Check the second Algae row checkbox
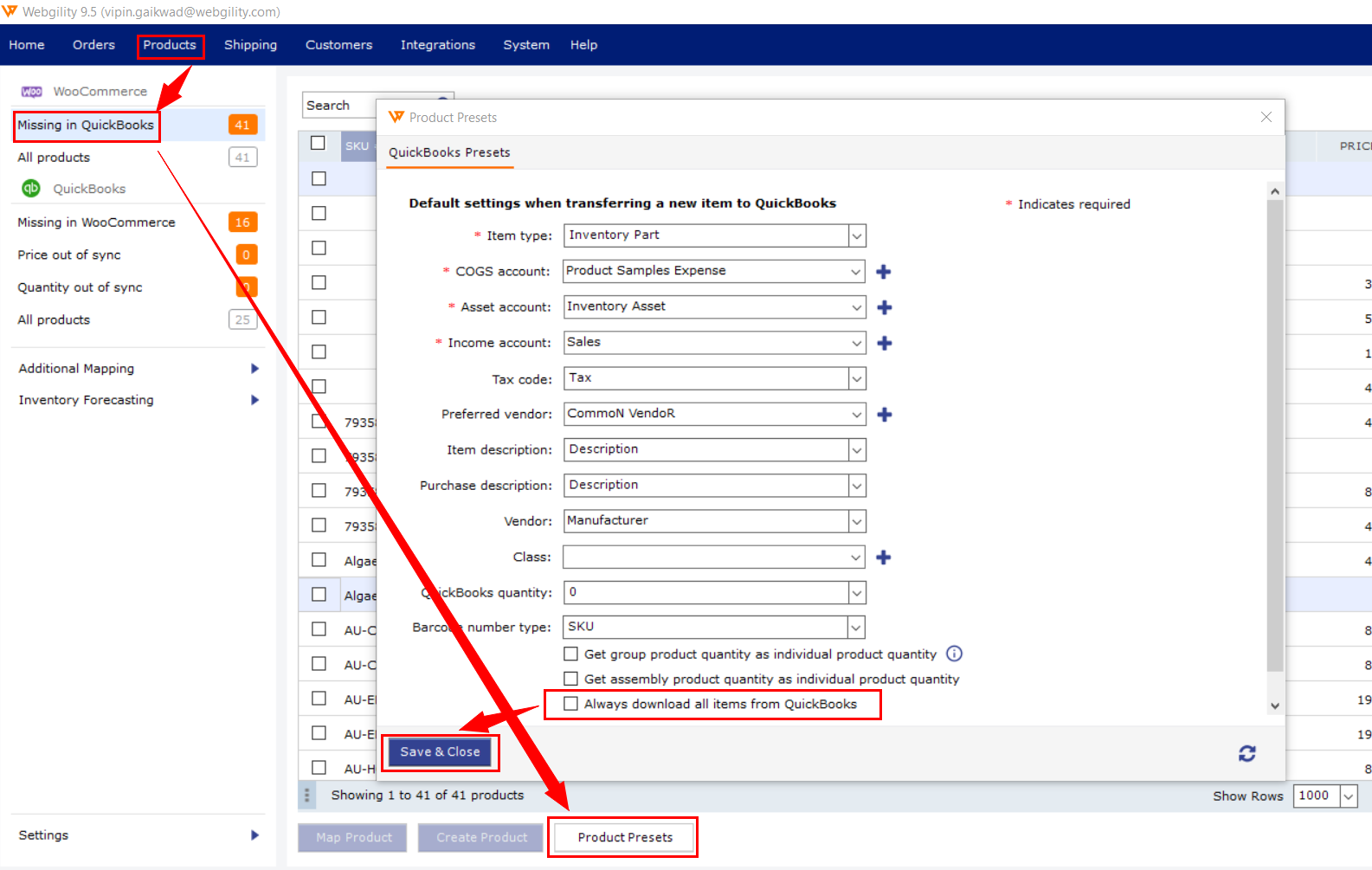 pos(319,595)
